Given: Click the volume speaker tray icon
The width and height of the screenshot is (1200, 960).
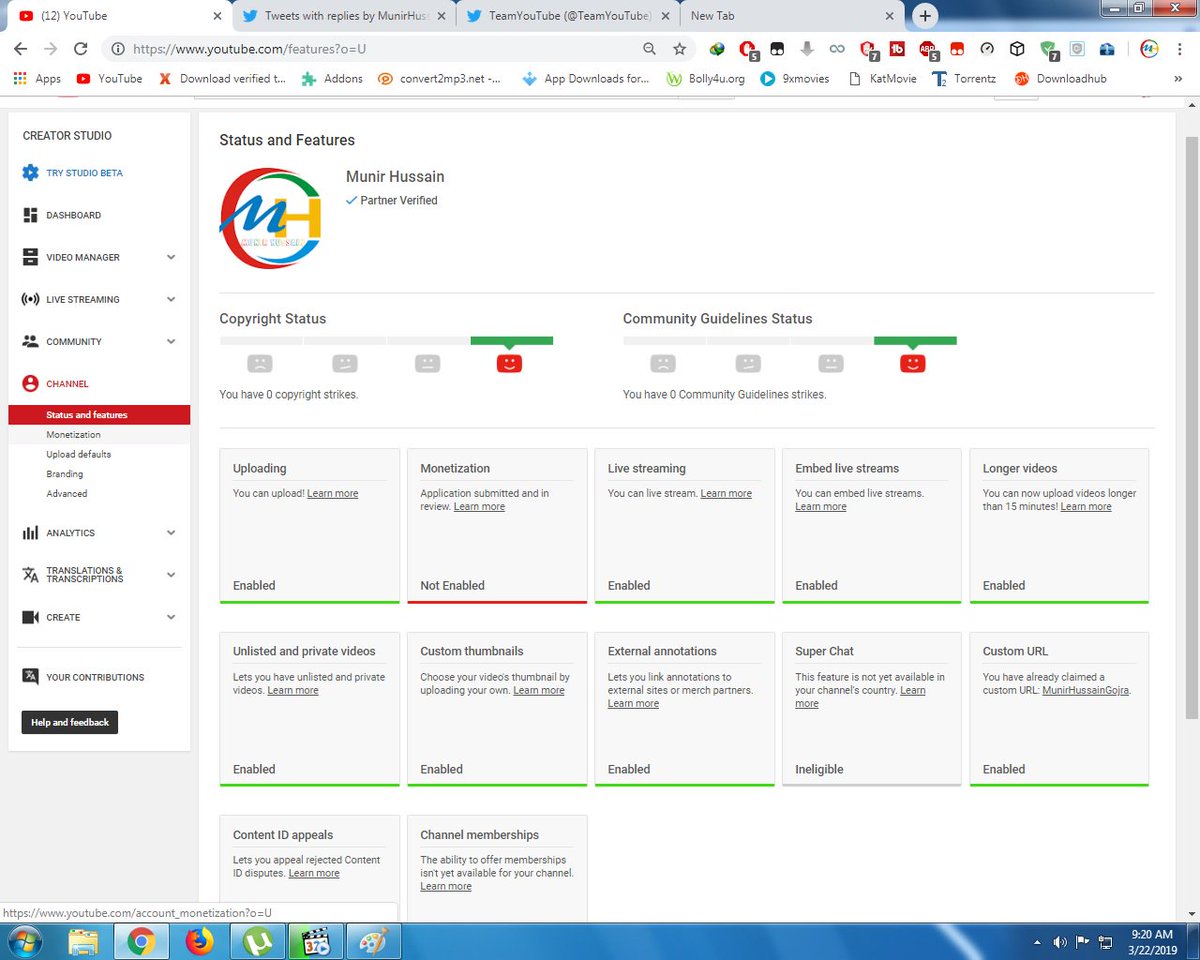Looking at the screenshot, I should (1059, 942).
